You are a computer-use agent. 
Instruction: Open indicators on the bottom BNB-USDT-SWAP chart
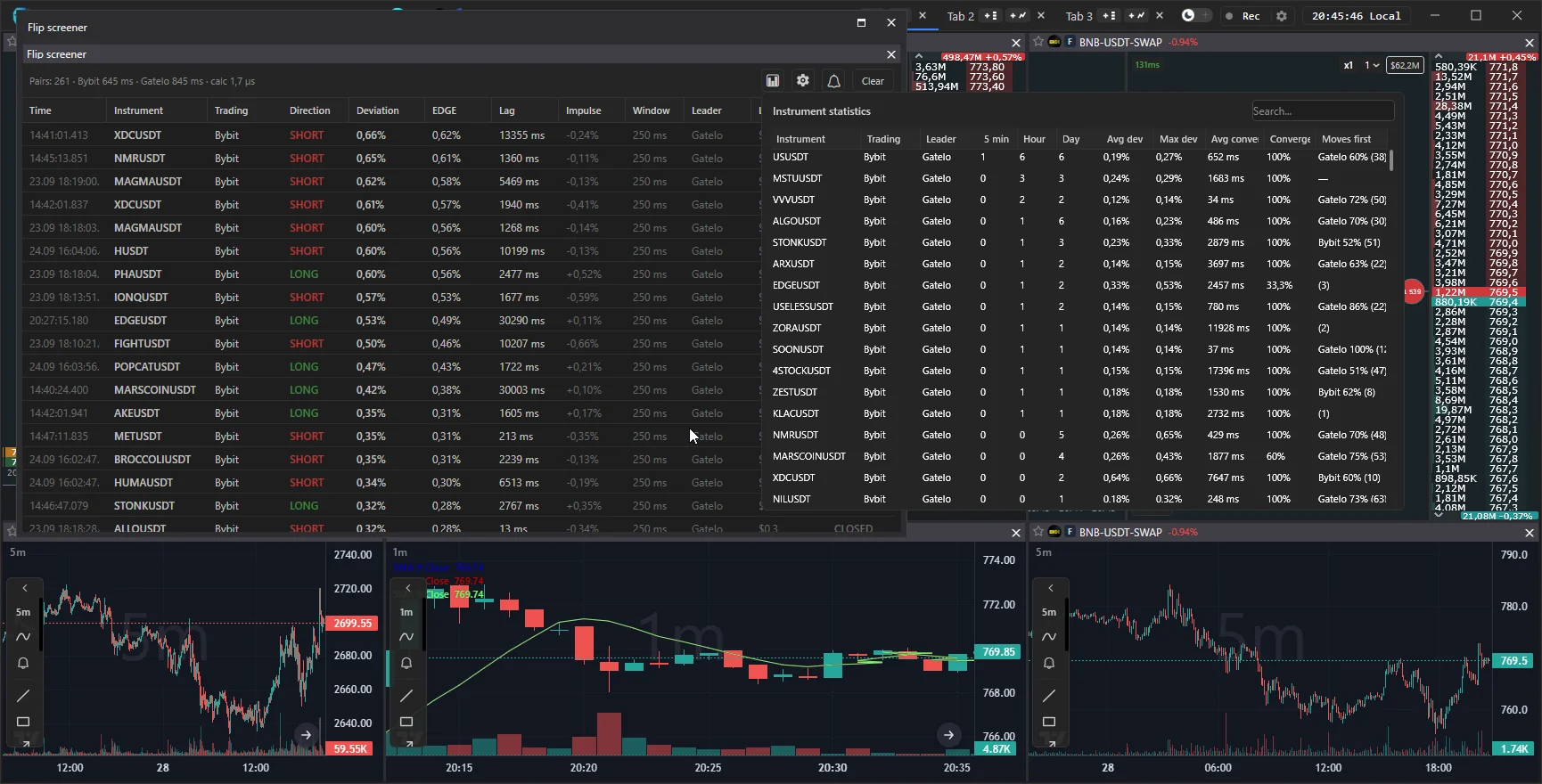(x=1049, y=637)
